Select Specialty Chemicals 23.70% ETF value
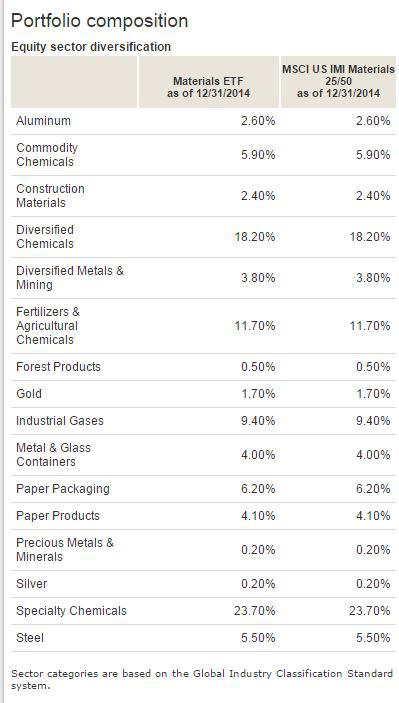The height and width of the screenshot is (703, 399). pyautogui.click(x=255, y=611)
